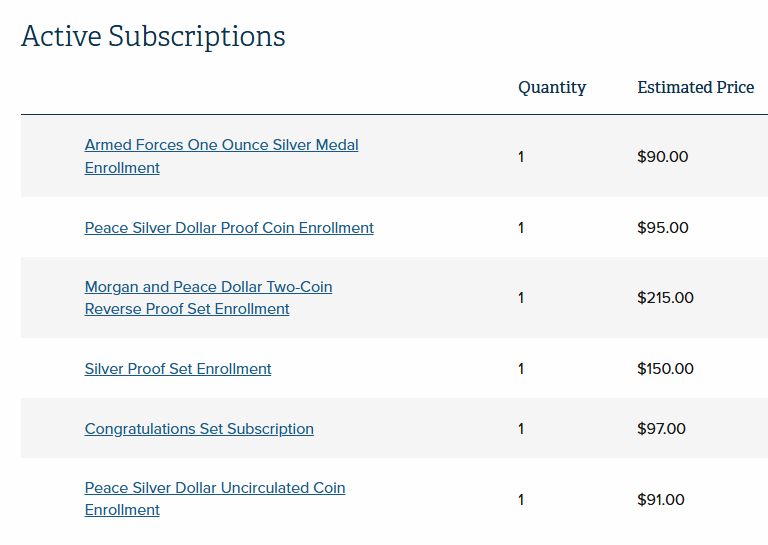Select the $150.00 estimated price

(x=665, y=369)
